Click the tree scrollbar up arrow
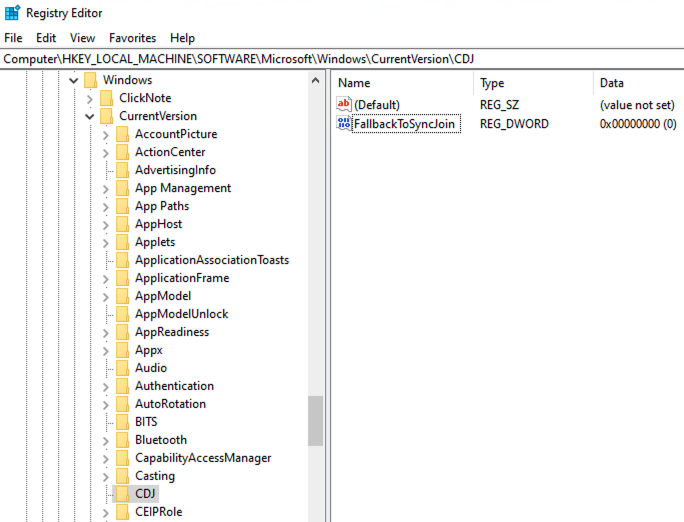This screenshot has height=522, width=684. [315, 80]
